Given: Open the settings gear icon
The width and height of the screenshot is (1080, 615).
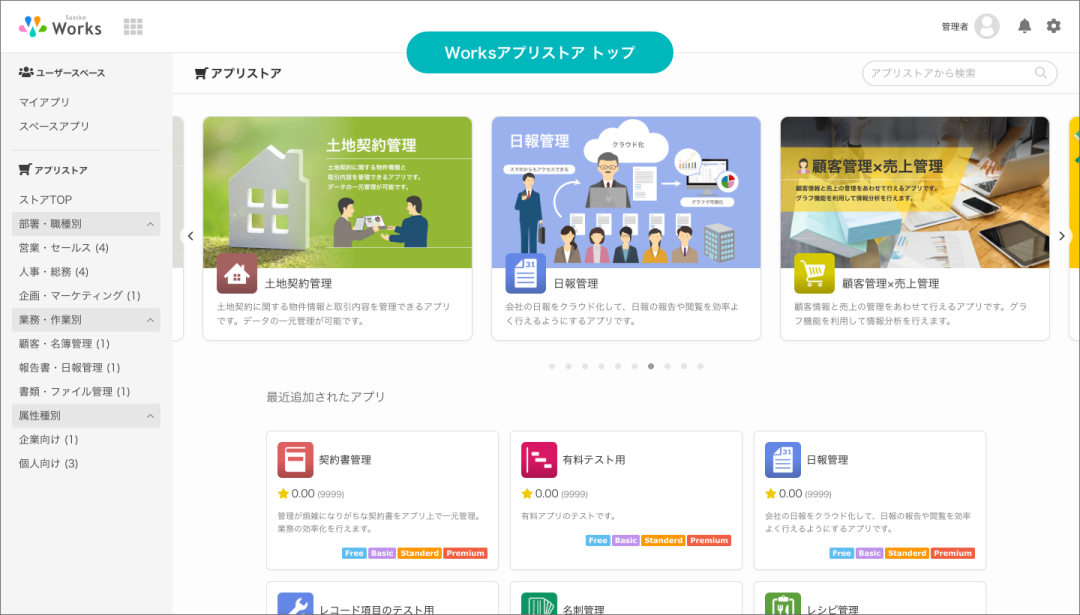Looking at the screenshot, I should pyautogui.click(x=1053, y=26).
